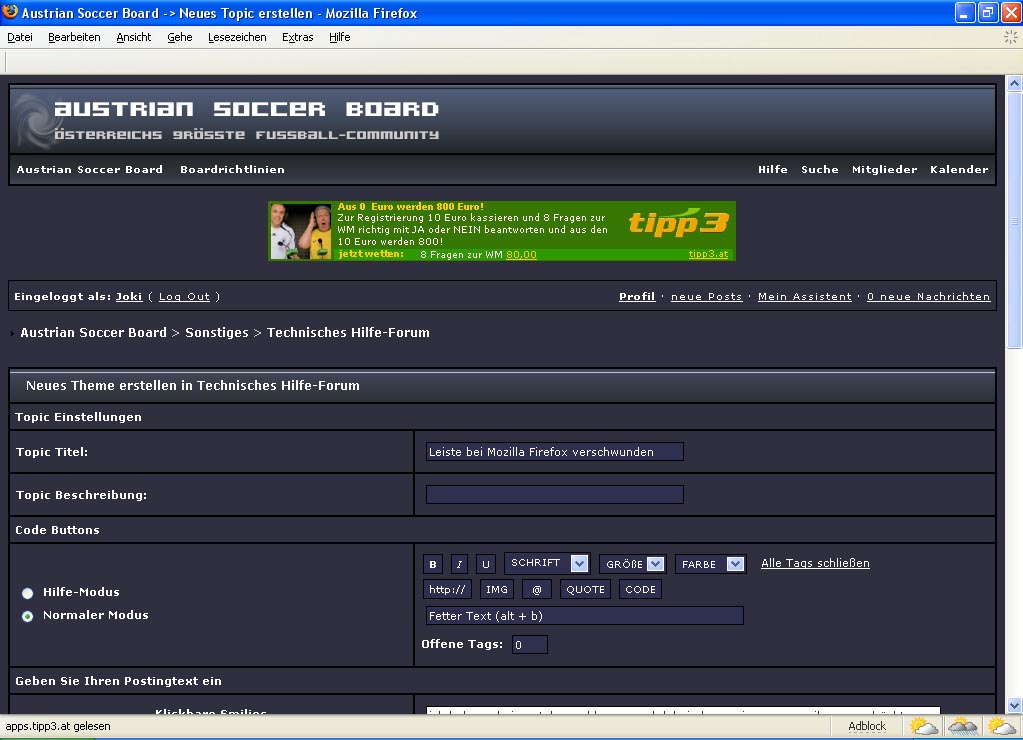
Task: Click the 80,00 odds link in banner
Action: point(521,254)
